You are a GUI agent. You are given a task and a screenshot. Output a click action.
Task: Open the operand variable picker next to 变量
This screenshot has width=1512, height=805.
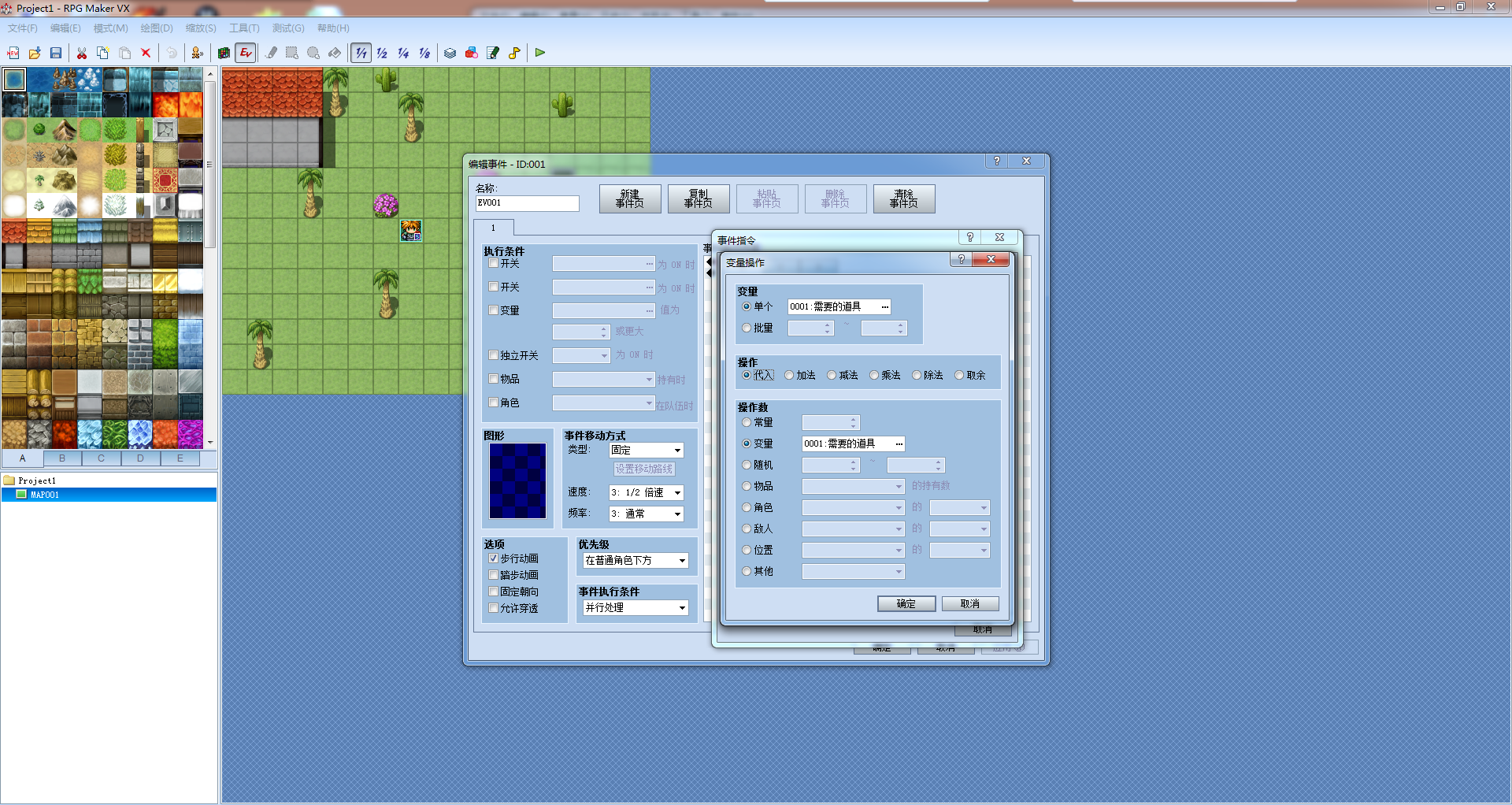[899, 444]
